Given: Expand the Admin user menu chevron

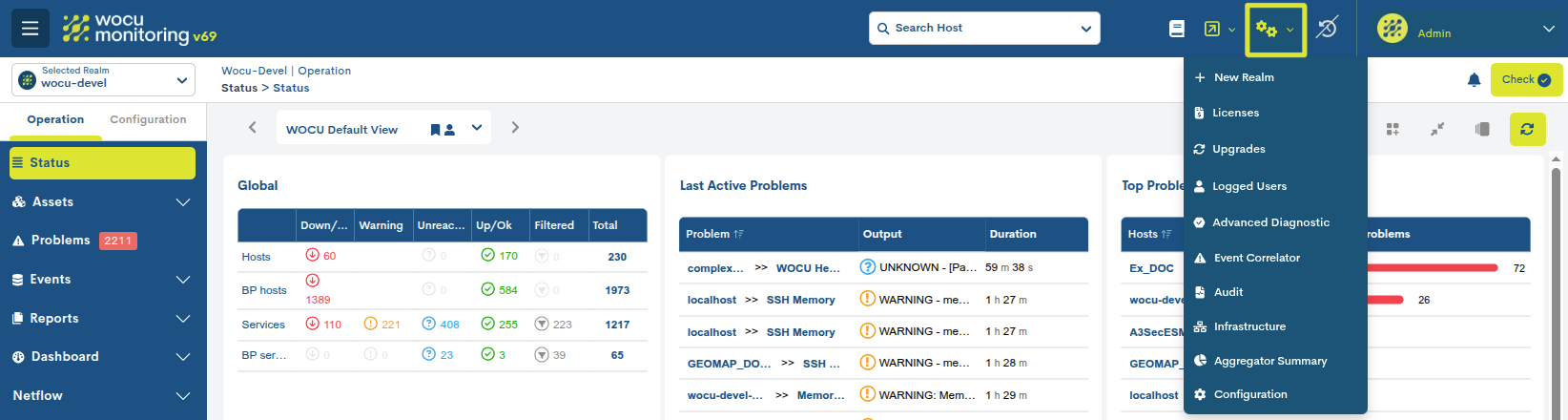Looking at the screenshot, I should click(x=1549, y=29).
